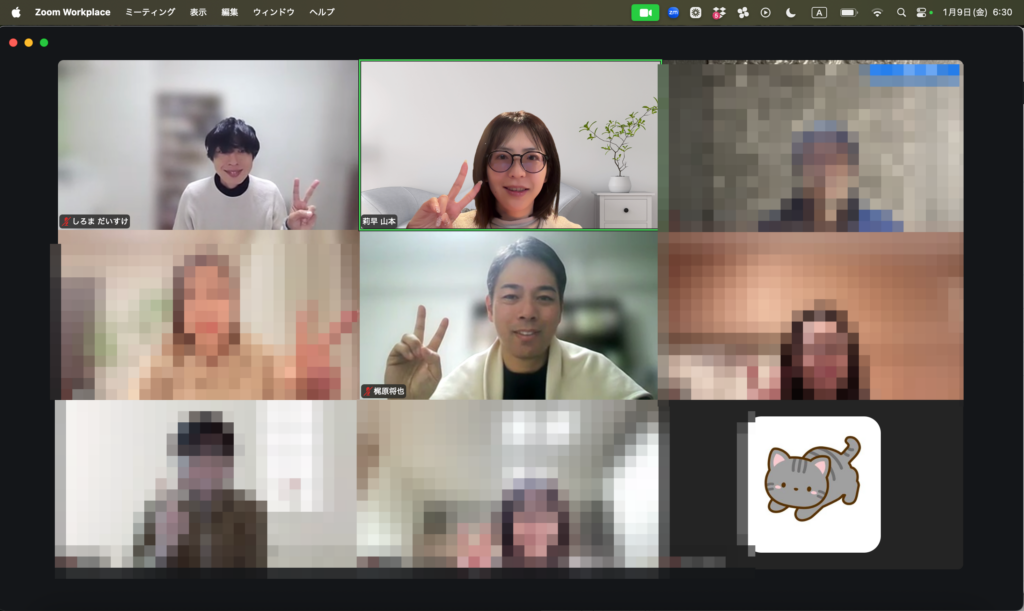
Task: Toggle the Focus moon icon
Action: tap(791, 12)
